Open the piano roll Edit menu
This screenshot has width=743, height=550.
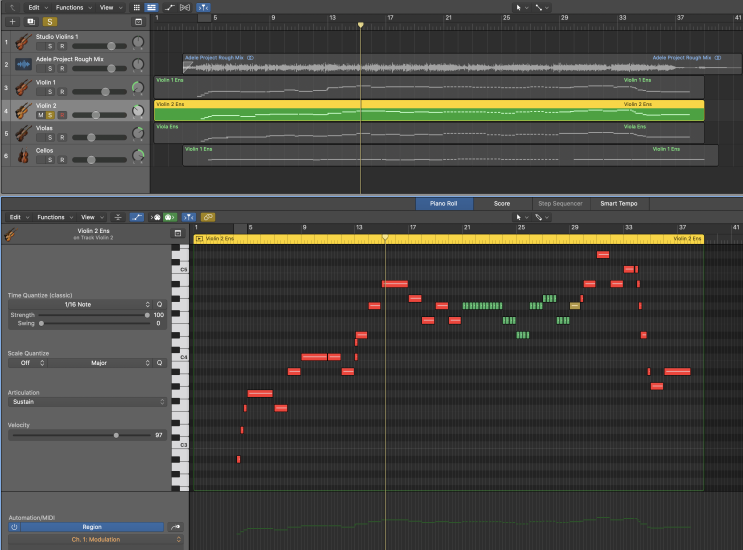[x=19, y=217]
